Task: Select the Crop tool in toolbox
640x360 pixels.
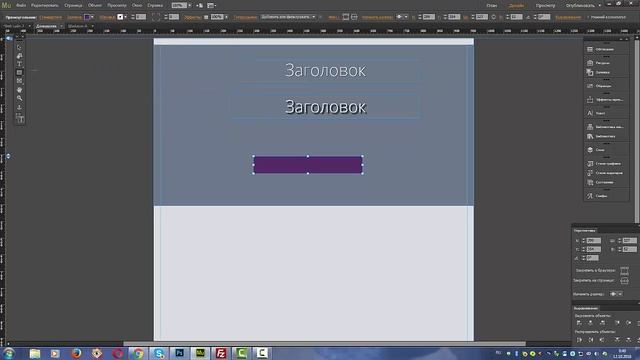Action: click(x=19, y=56)
